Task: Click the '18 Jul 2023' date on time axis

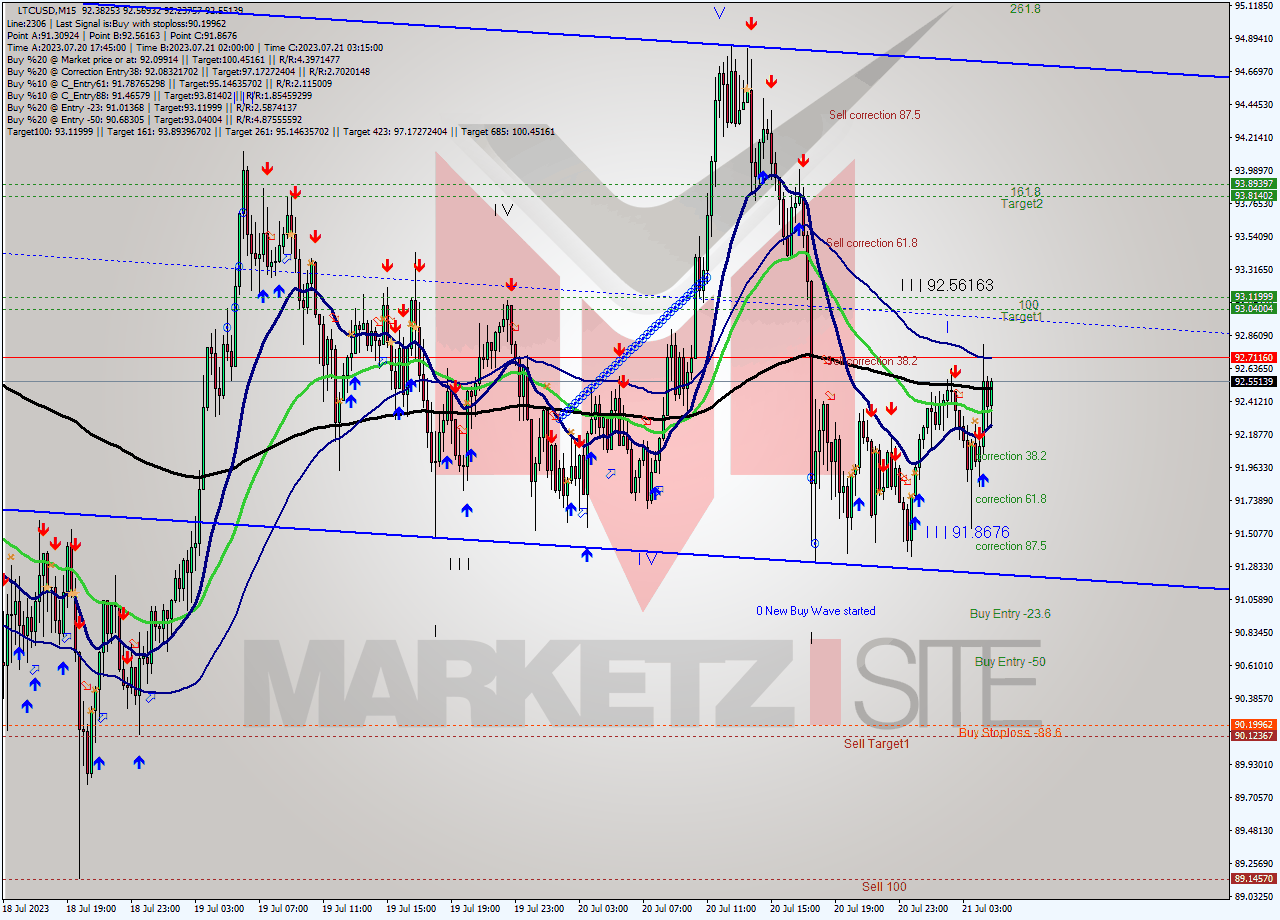Action: click(26, 910)
